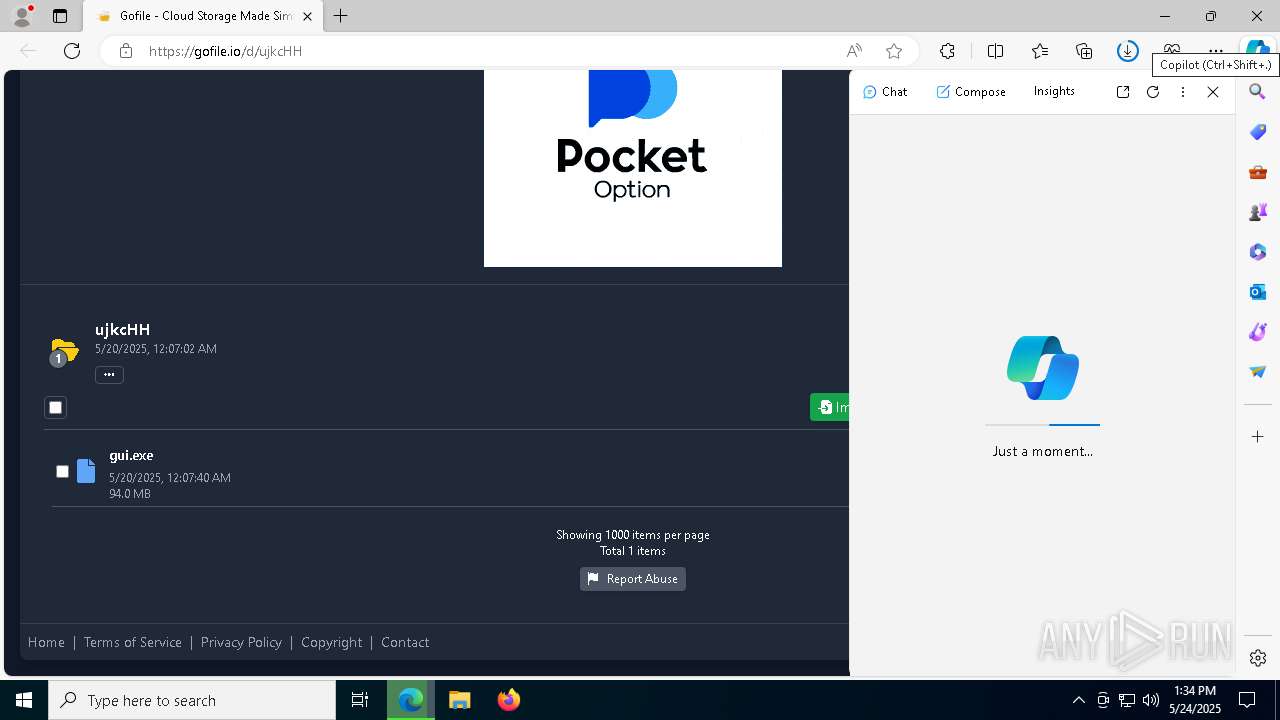
Task: Refresh the Copilot pane
Action: 1153,92
